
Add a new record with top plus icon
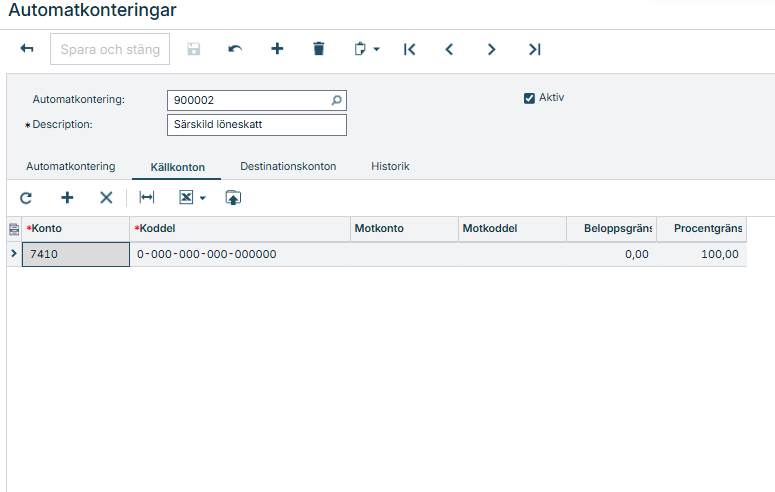[277, 49]
